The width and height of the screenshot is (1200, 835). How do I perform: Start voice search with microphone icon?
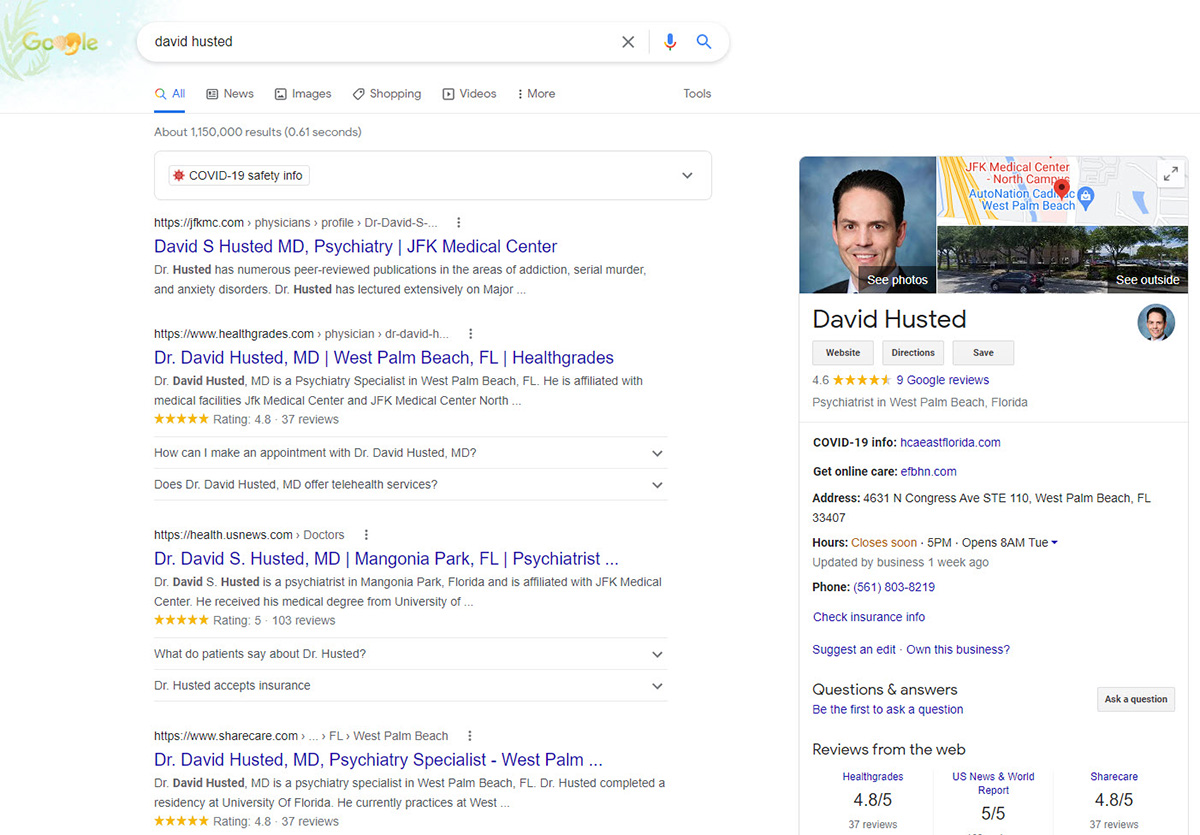point(670,42)
